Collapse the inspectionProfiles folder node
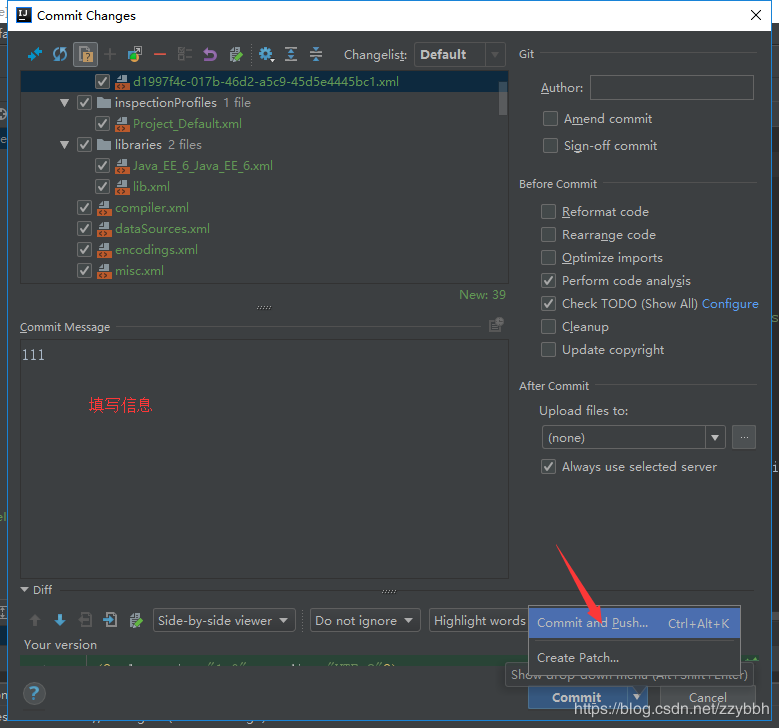 (x=65, y=103)
